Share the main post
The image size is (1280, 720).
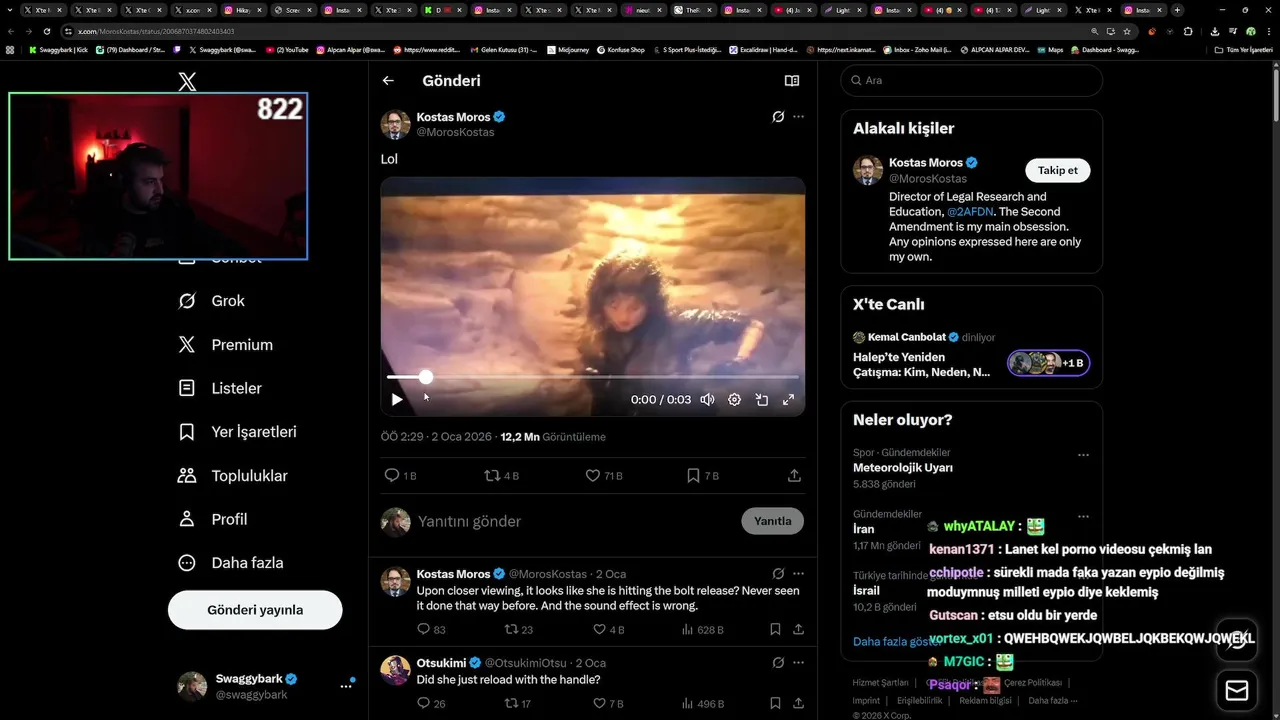coord(794,476)
